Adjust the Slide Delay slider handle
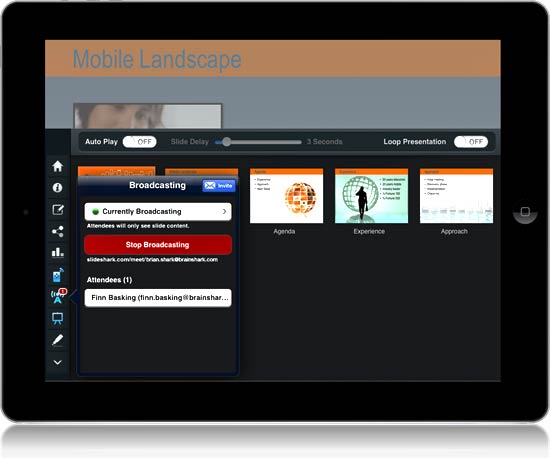This screenshot has width=550, height=458. (227, 142)
